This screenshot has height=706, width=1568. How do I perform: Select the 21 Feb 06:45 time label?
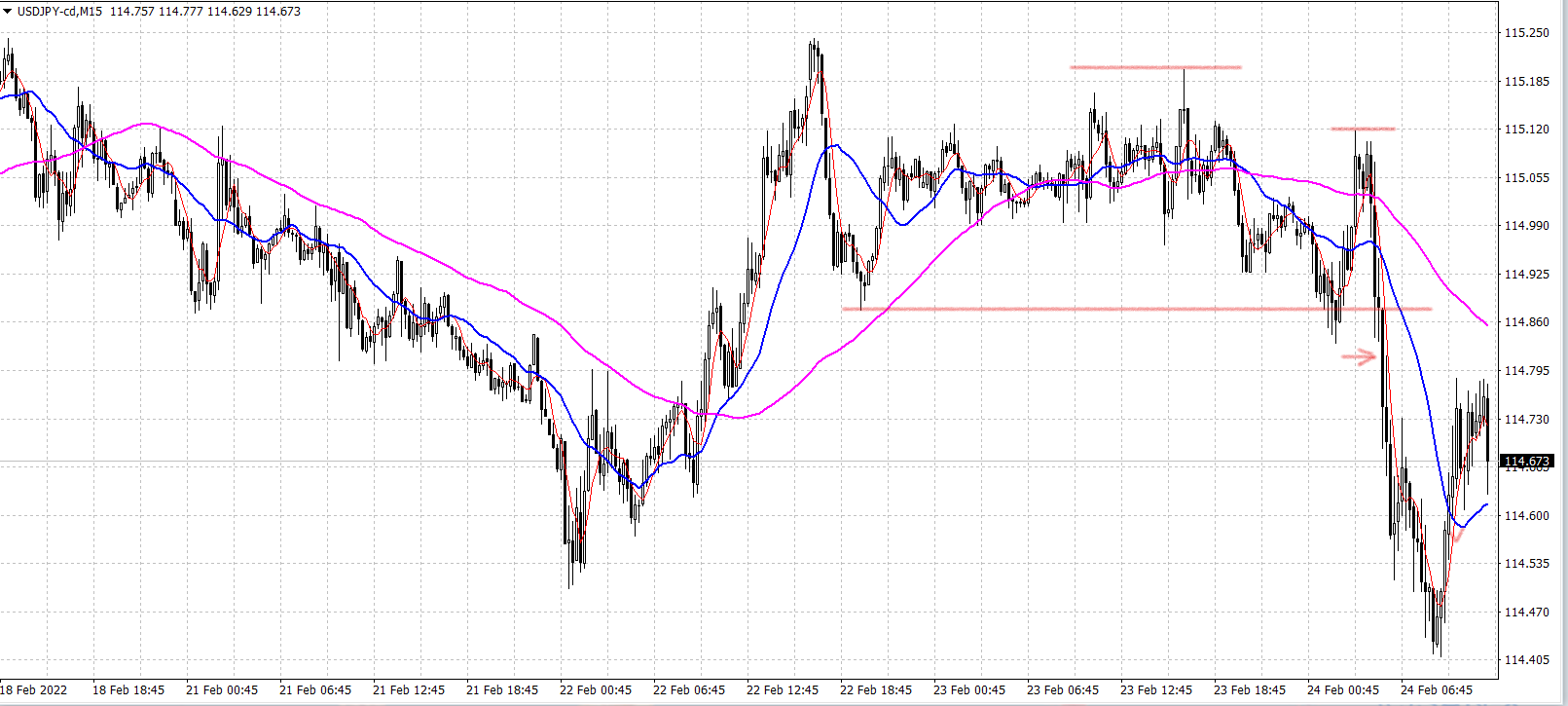[x=315, y=689]
